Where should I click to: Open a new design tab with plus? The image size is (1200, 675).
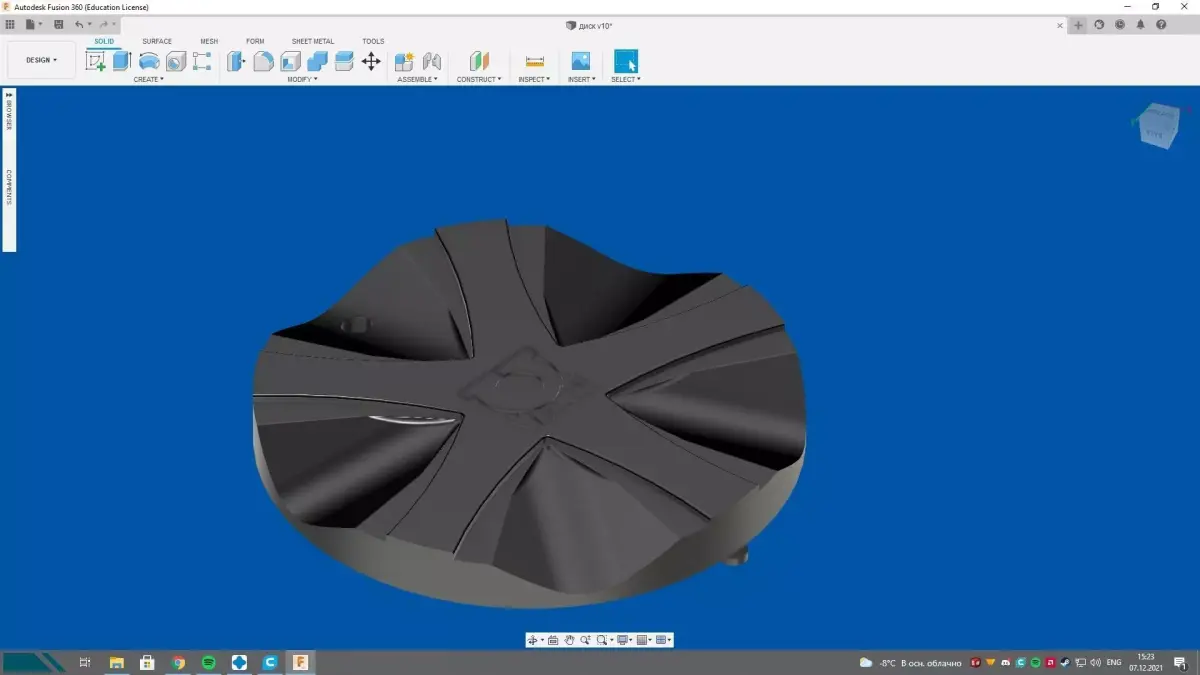1078,25
